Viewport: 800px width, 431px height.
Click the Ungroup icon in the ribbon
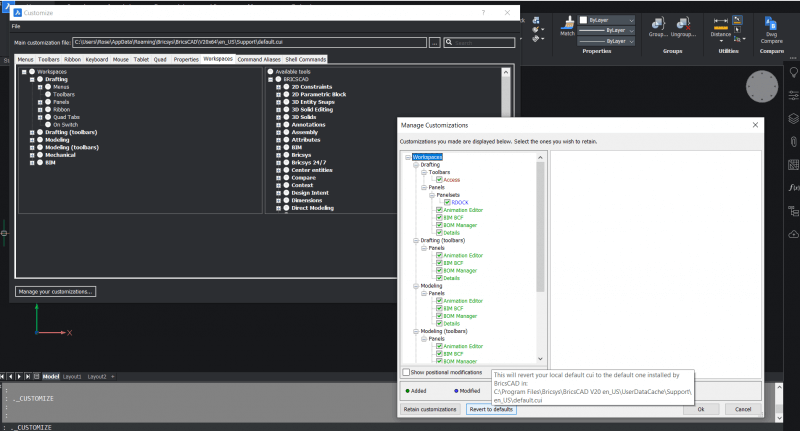683,23
